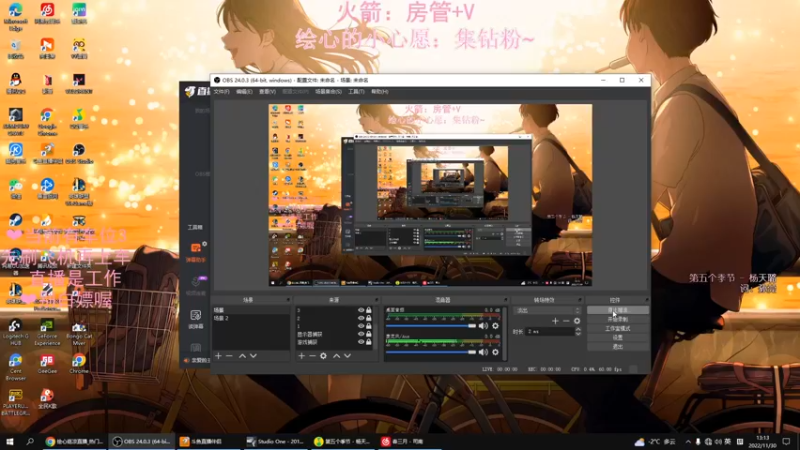Adjust the Mic/Aux volume slider

click(431, 352)
